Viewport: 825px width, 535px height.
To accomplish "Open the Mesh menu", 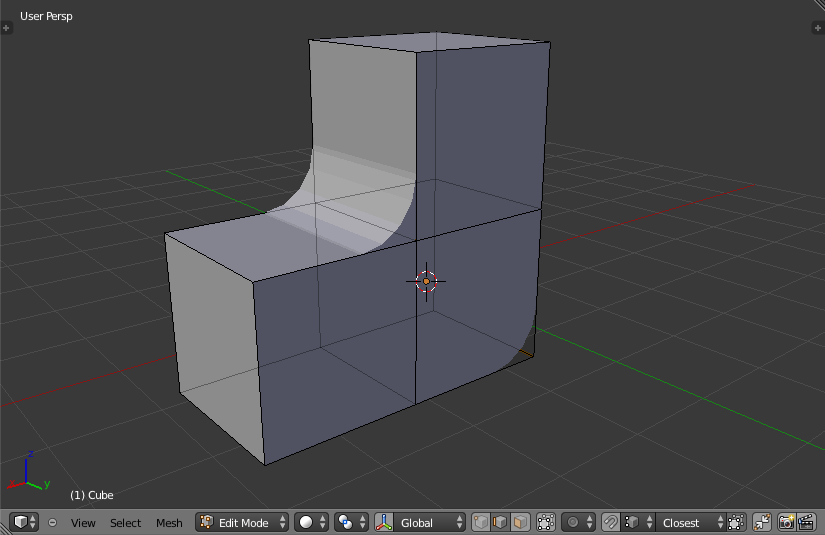I will pos(169,523).
